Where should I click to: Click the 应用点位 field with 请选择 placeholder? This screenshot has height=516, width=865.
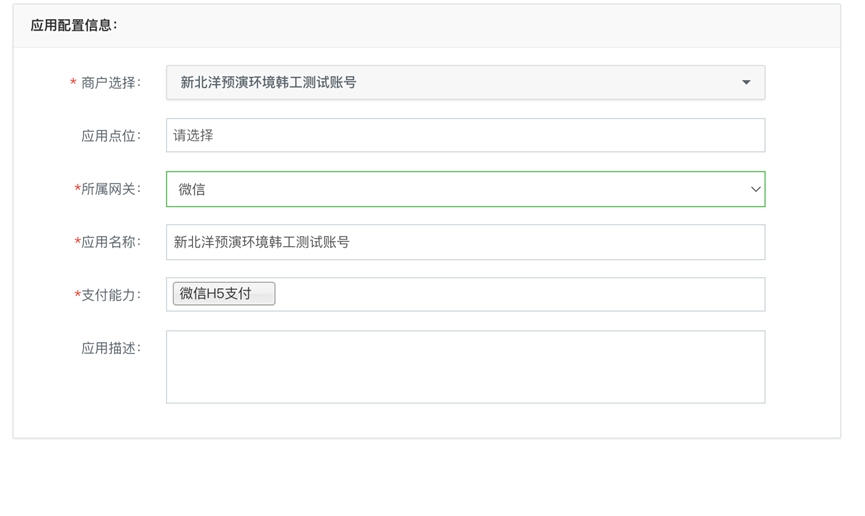point(465,135)
